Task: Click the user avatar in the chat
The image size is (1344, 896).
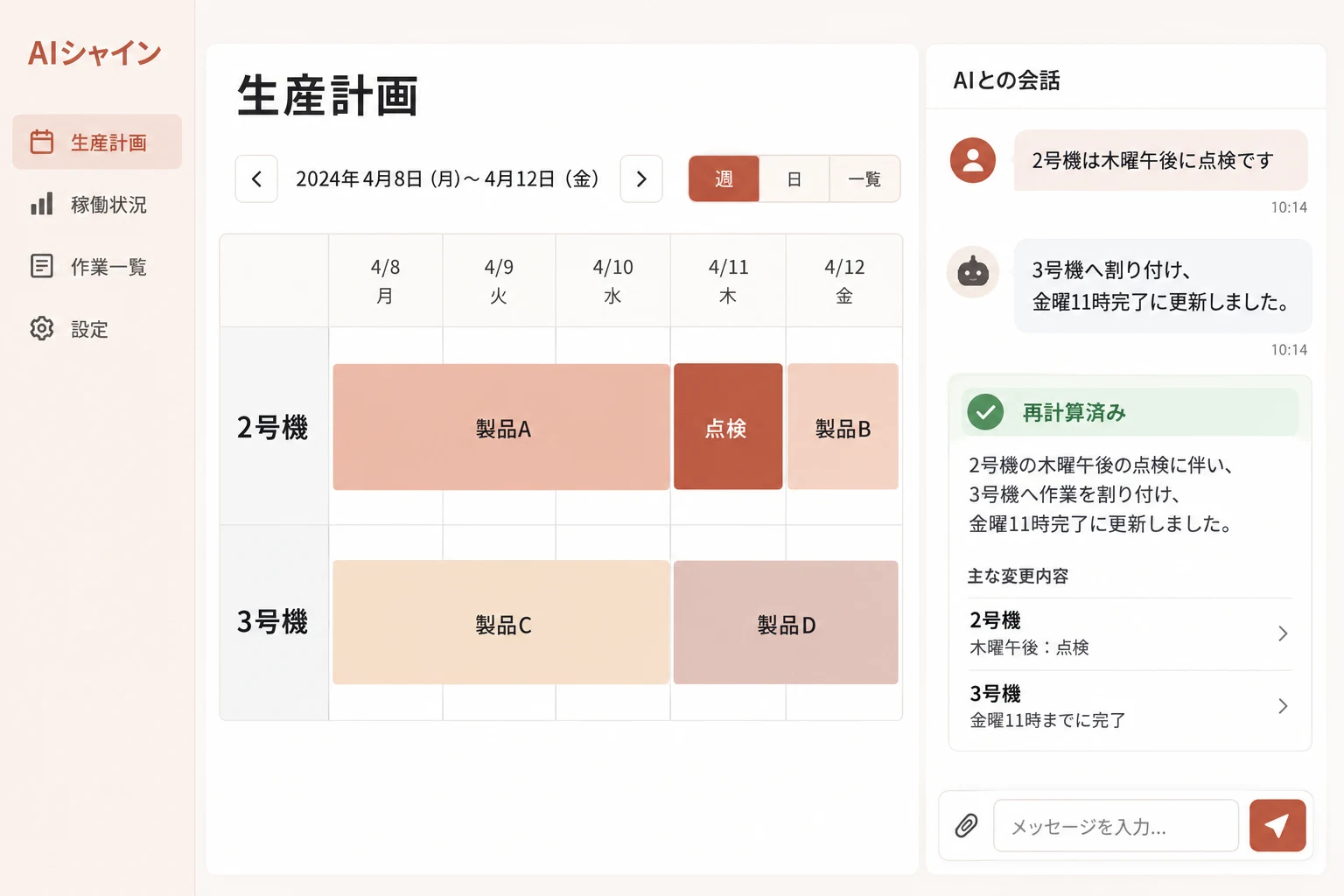Action: click(x=973, y=160)
